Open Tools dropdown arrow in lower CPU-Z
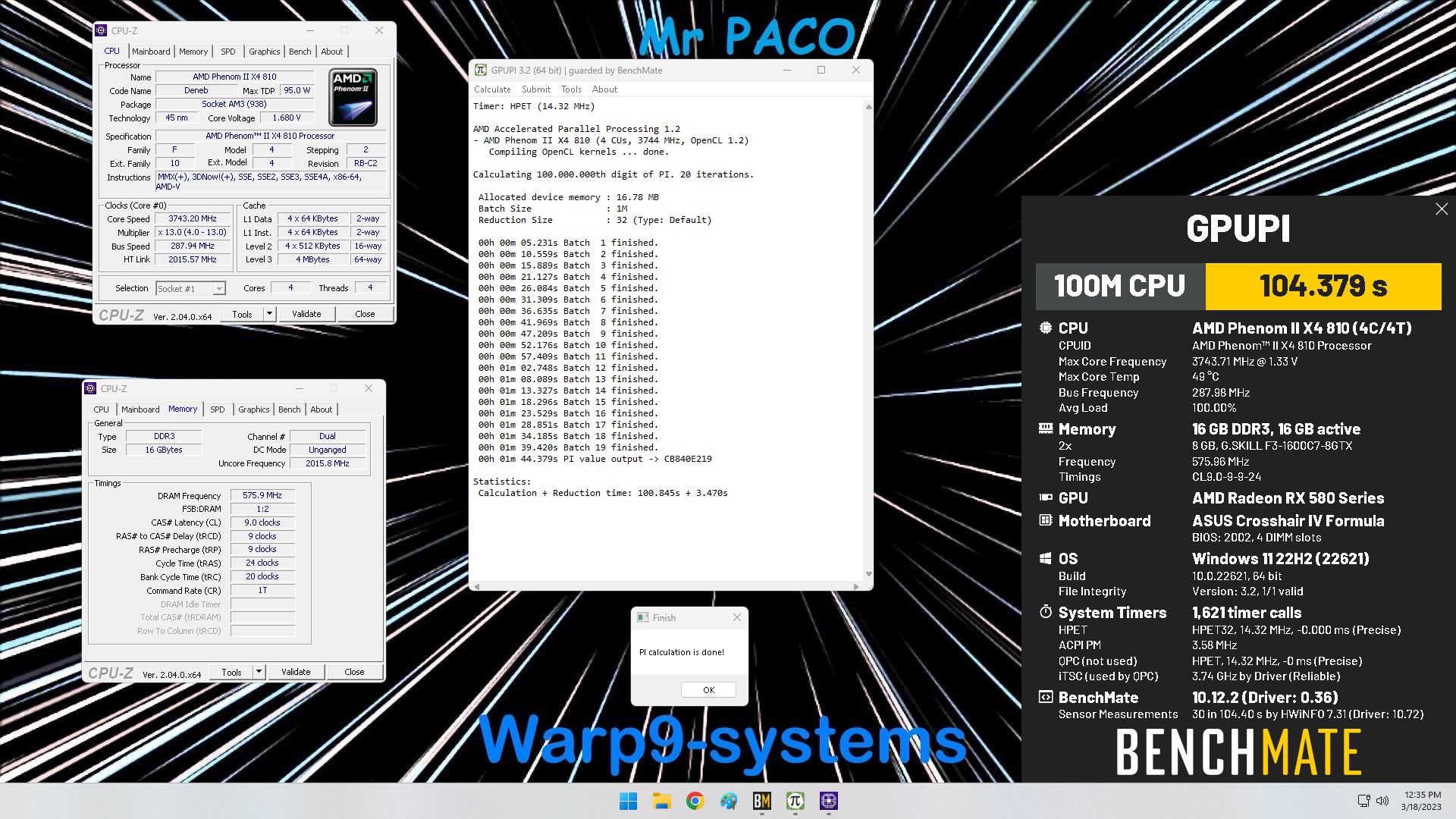Screen dimensions: 1456x819 (259, 672)
